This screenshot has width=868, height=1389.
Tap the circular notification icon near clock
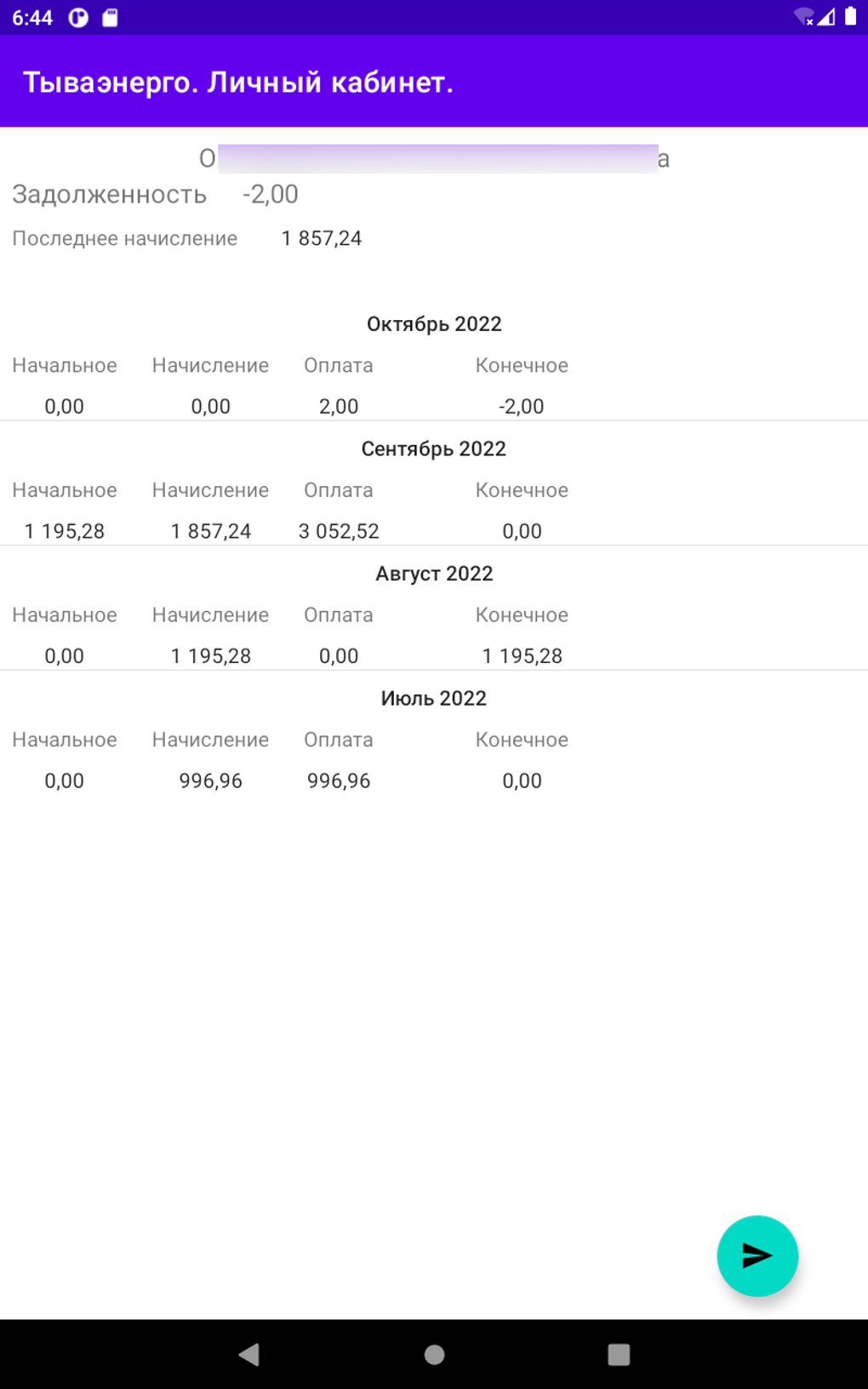(78, 18)
